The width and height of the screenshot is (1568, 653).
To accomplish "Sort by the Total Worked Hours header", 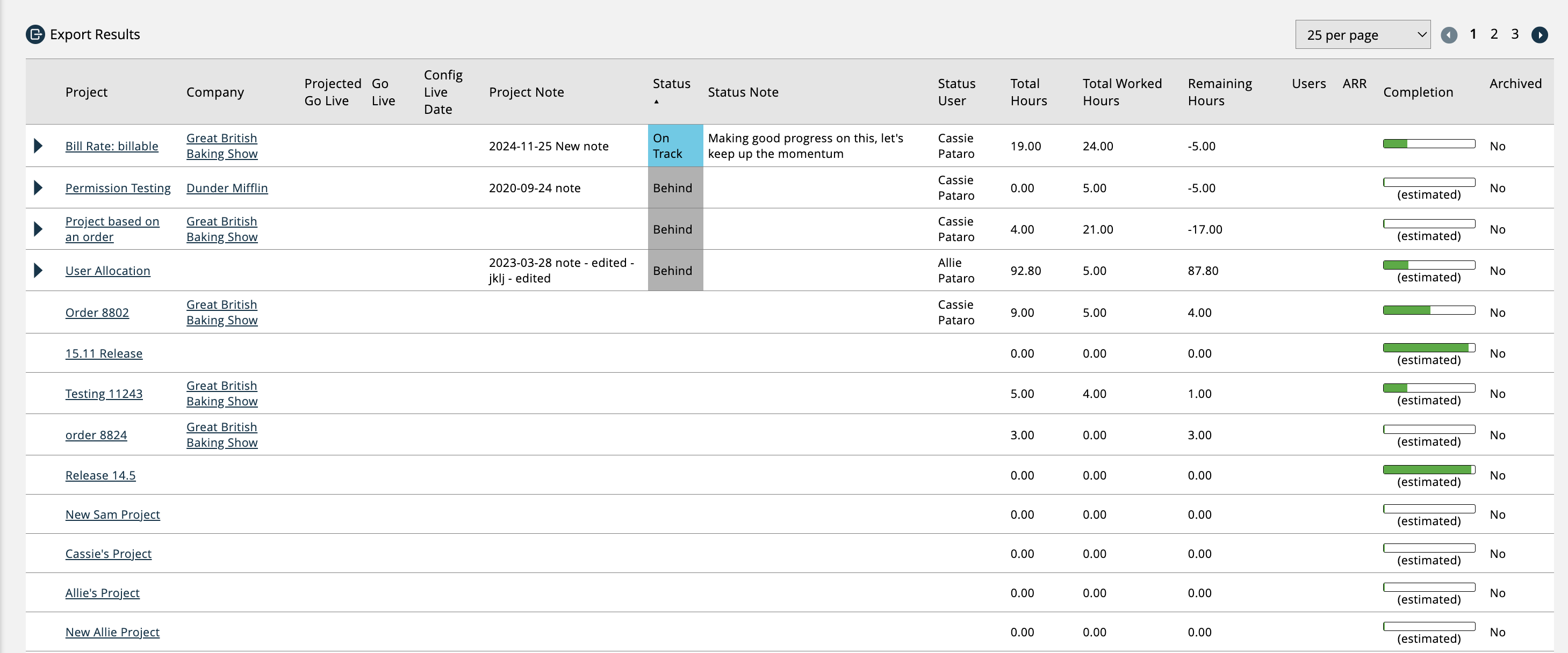I will click(1121, 92).
